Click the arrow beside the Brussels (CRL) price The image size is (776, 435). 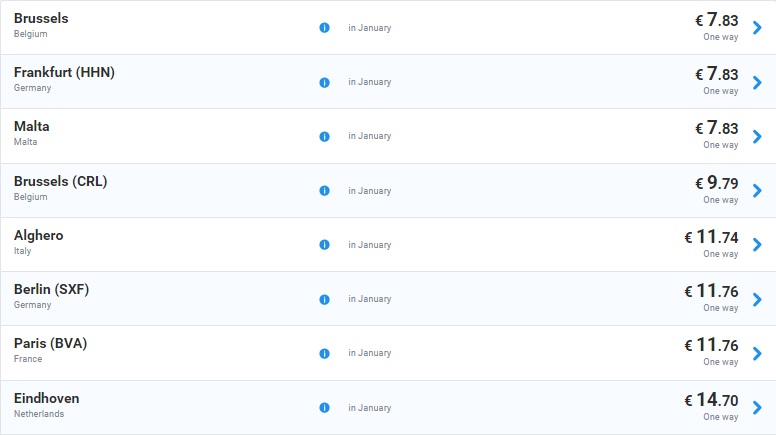click(757, 190)
